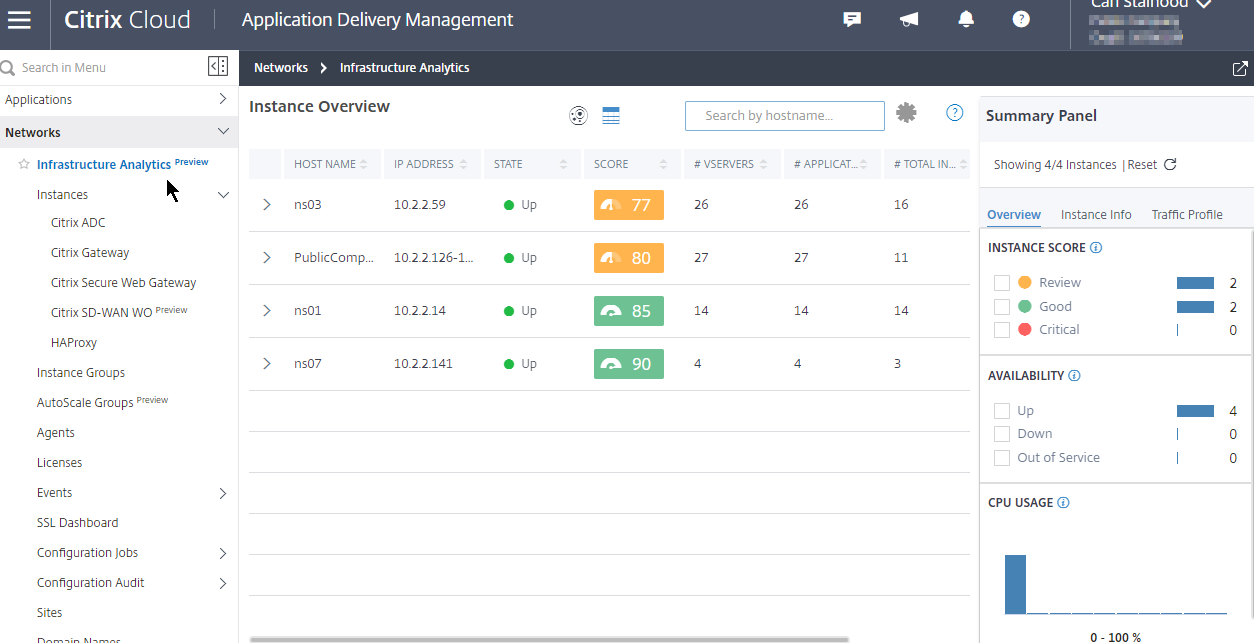
Task: Open Citrix Secure Web Gateway menu item
Action: pyautogui.click(x=124, y=283)
